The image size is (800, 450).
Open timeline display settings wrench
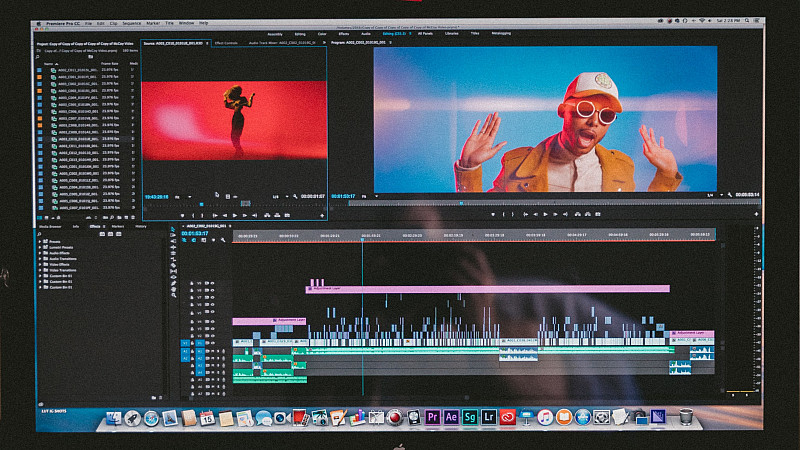[x=223, y=240]
